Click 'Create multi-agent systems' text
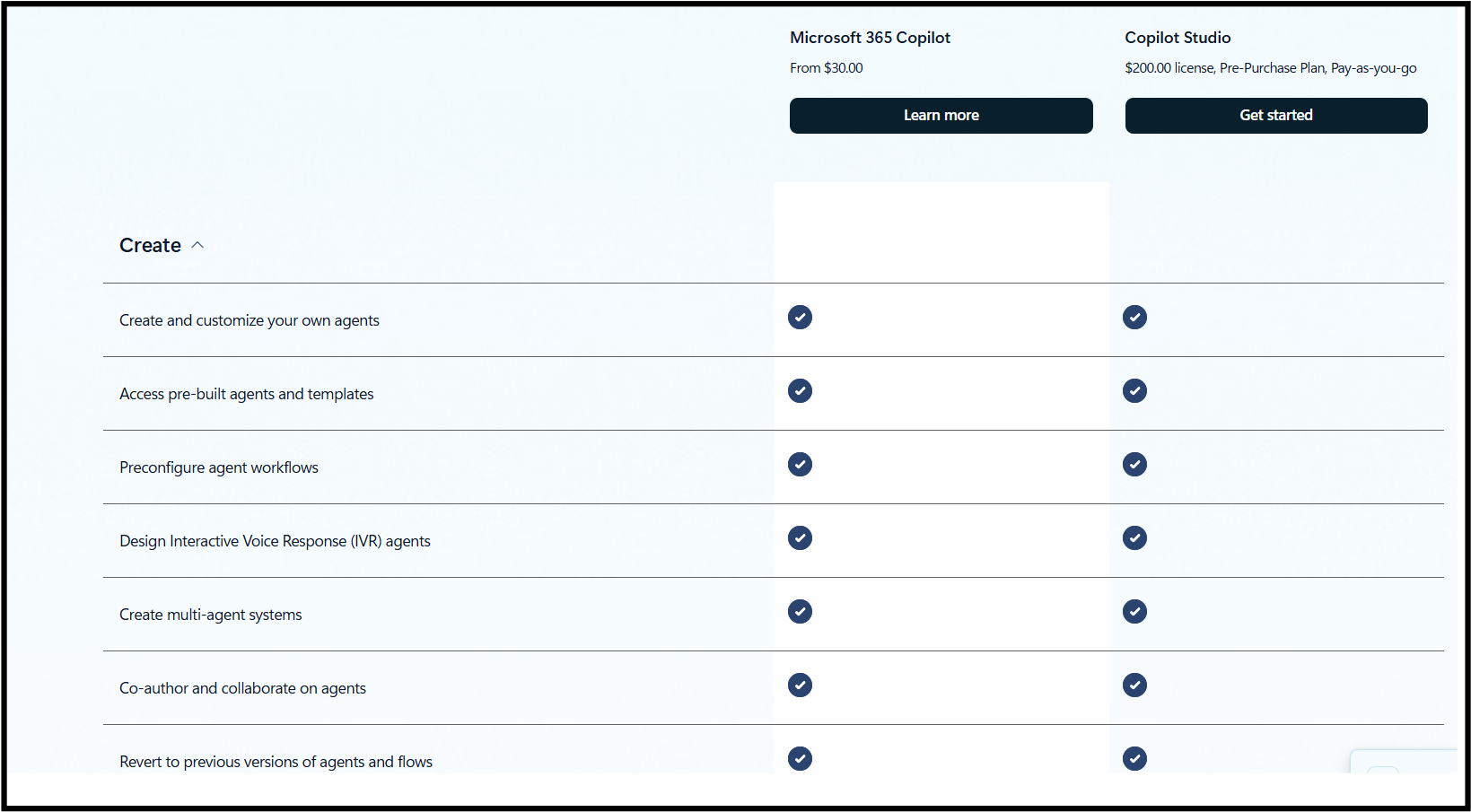 coord(211,616)
